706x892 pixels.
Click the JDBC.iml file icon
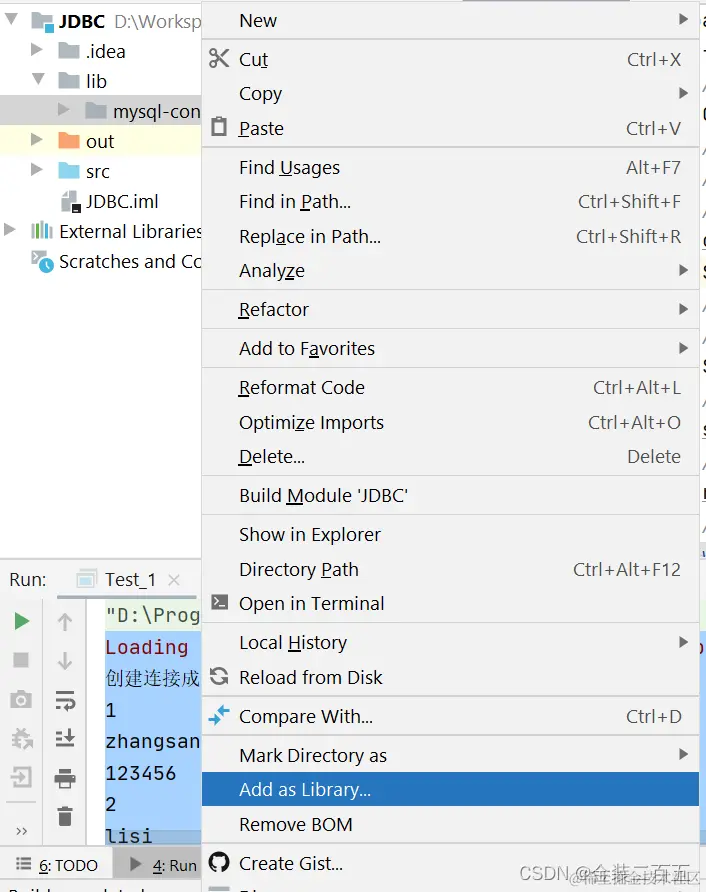[71, 201]
